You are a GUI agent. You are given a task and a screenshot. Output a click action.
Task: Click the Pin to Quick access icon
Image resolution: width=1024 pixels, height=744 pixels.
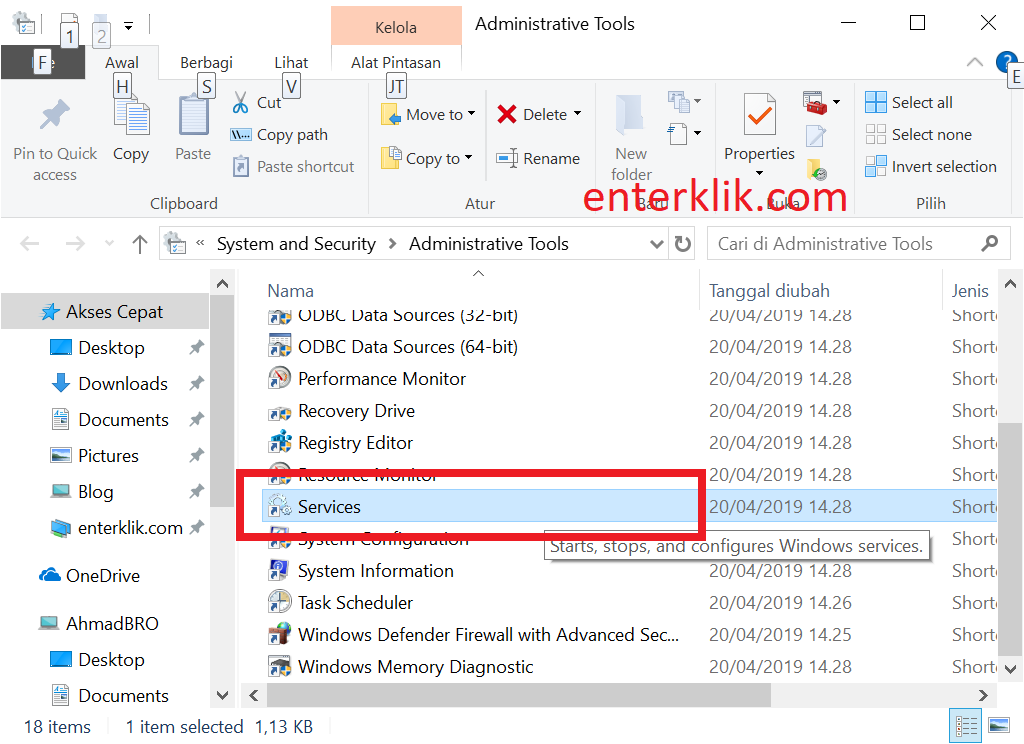click(x=54, y=117)
